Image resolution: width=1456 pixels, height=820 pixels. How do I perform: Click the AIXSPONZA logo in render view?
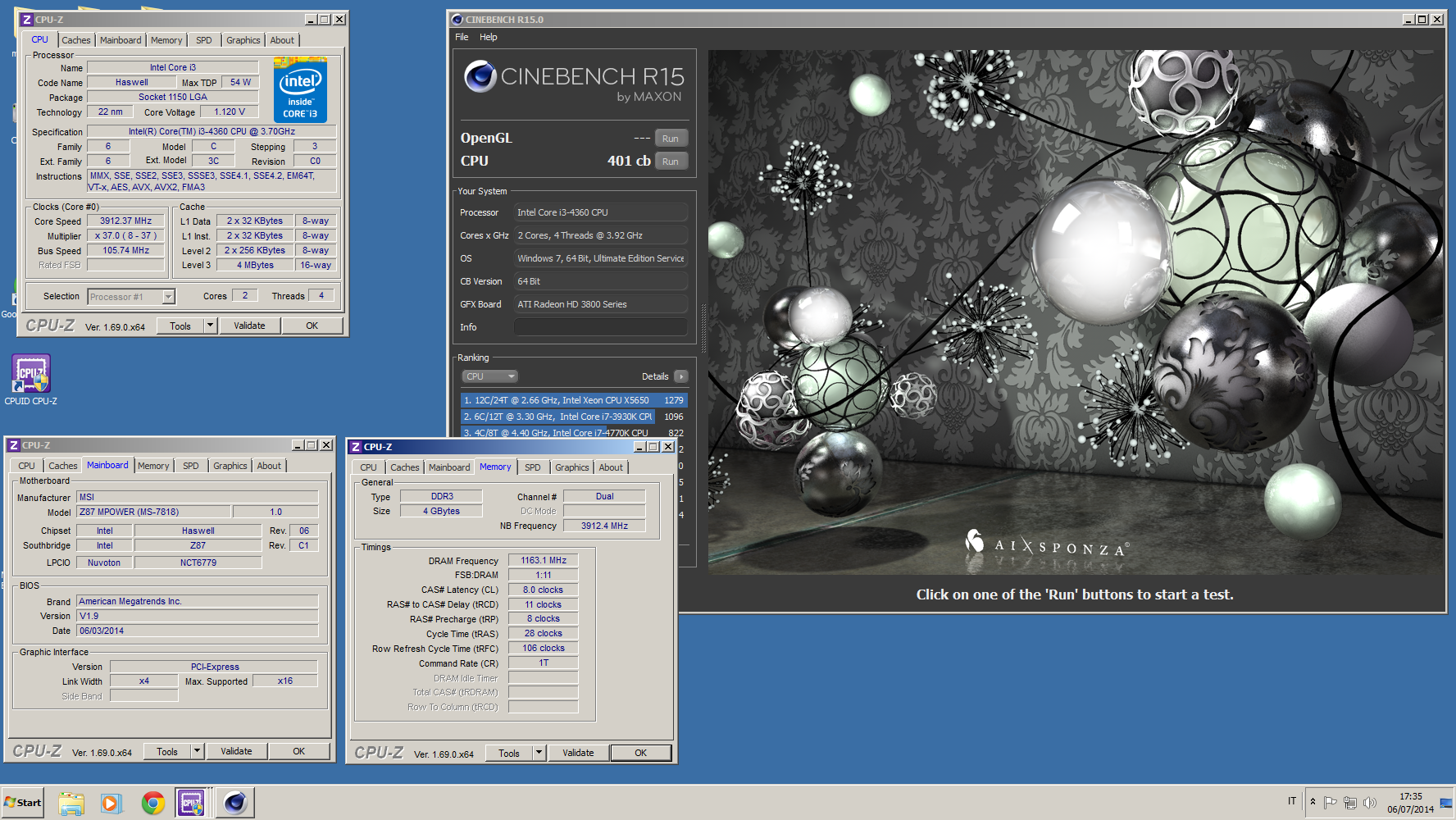click(1047, 544)
